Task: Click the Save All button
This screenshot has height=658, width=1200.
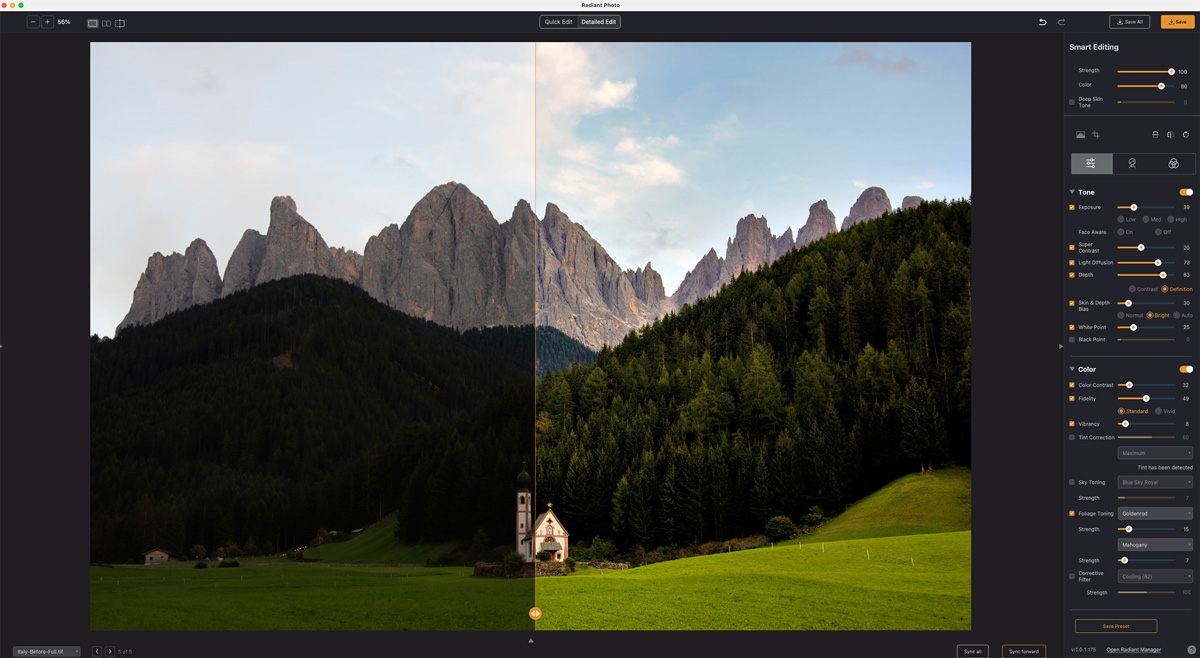Action: click(1129, 21)
